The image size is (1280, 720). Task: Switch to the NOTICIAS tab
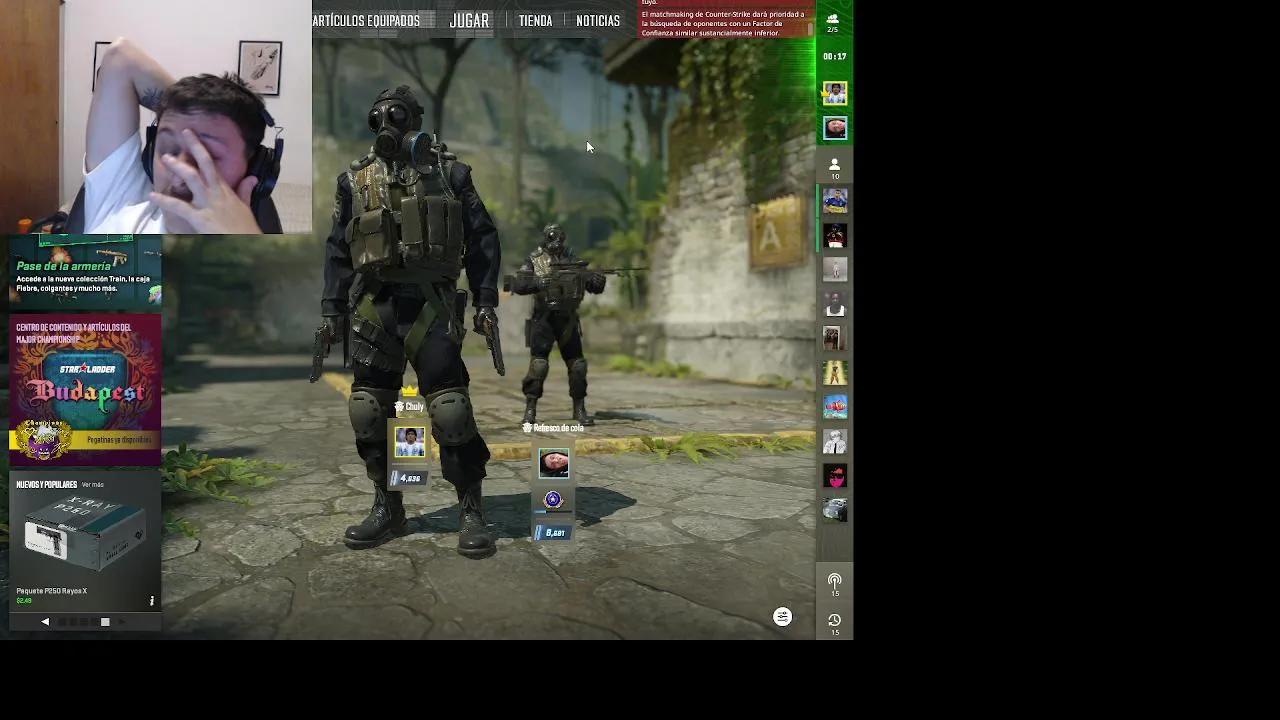(598, 20)
